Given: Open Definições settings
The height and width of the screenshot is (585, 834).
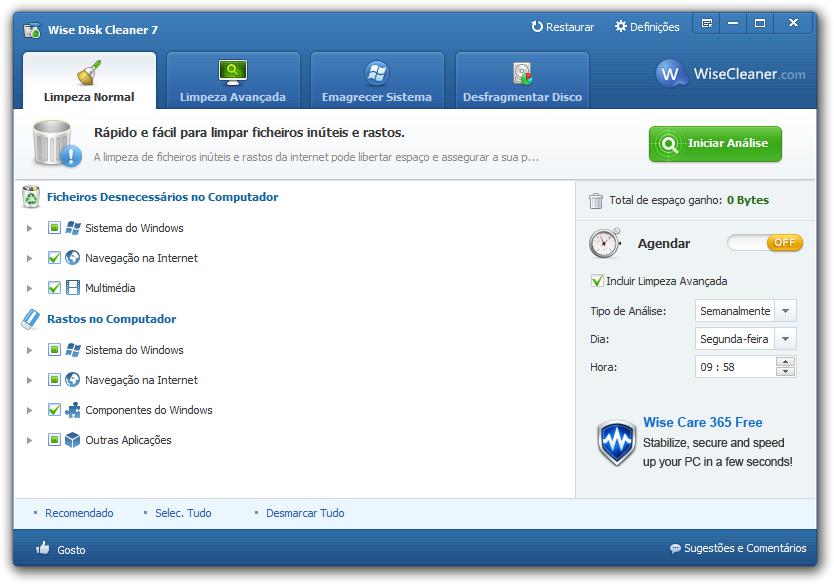Looking at the screenshot, I should click(x=647, y=27).
